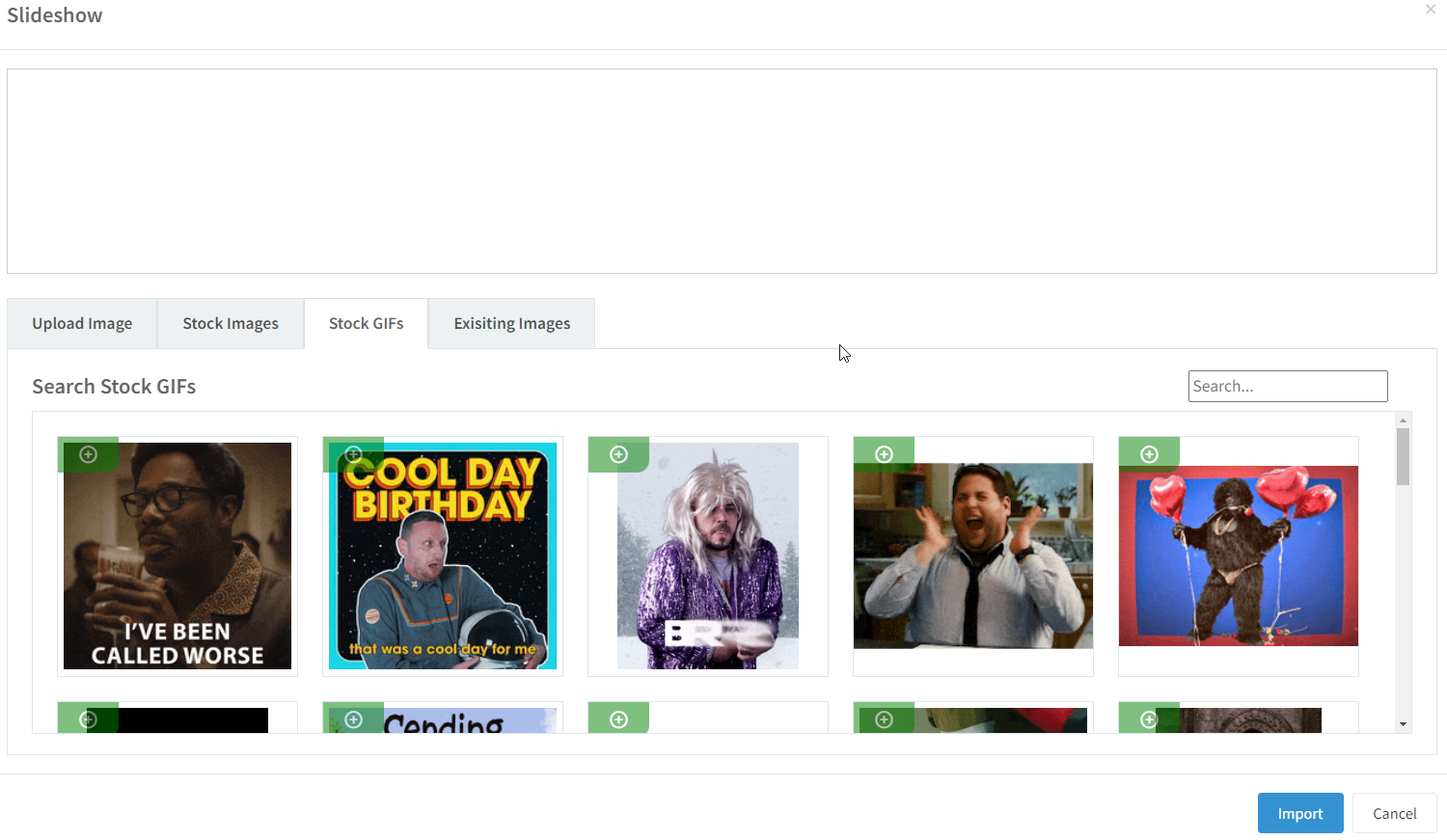The width and height of the screenshot is (1447, 840).
Task: Click plus icon on second-row blank white GIF
Action: (x=618, y=719)
